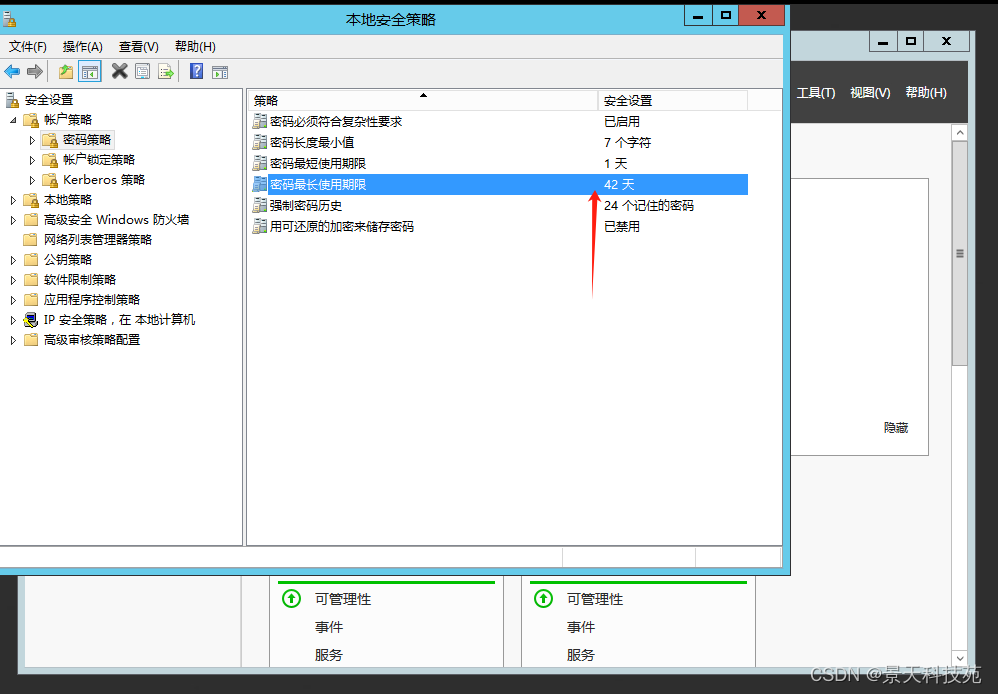The image size is (998, 694).
Task: Click the policy icon beside 用可还原的加密来储存密码
Action: coord(260,227)
